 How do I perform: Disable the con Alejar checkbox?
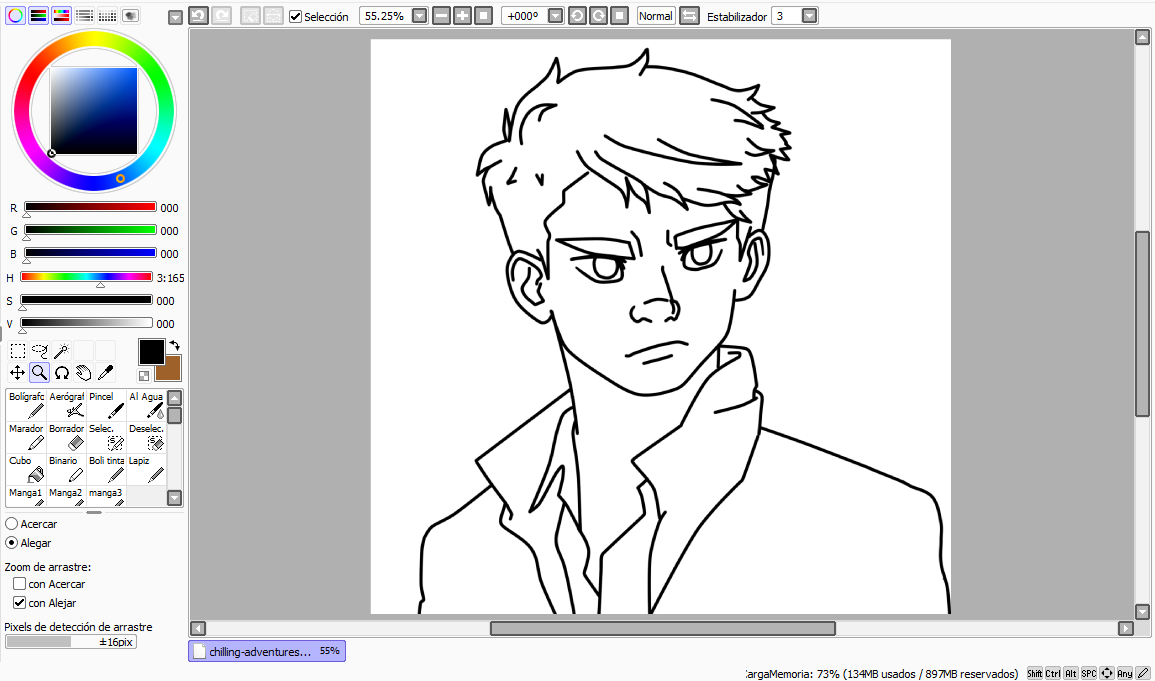pos(20,602)
